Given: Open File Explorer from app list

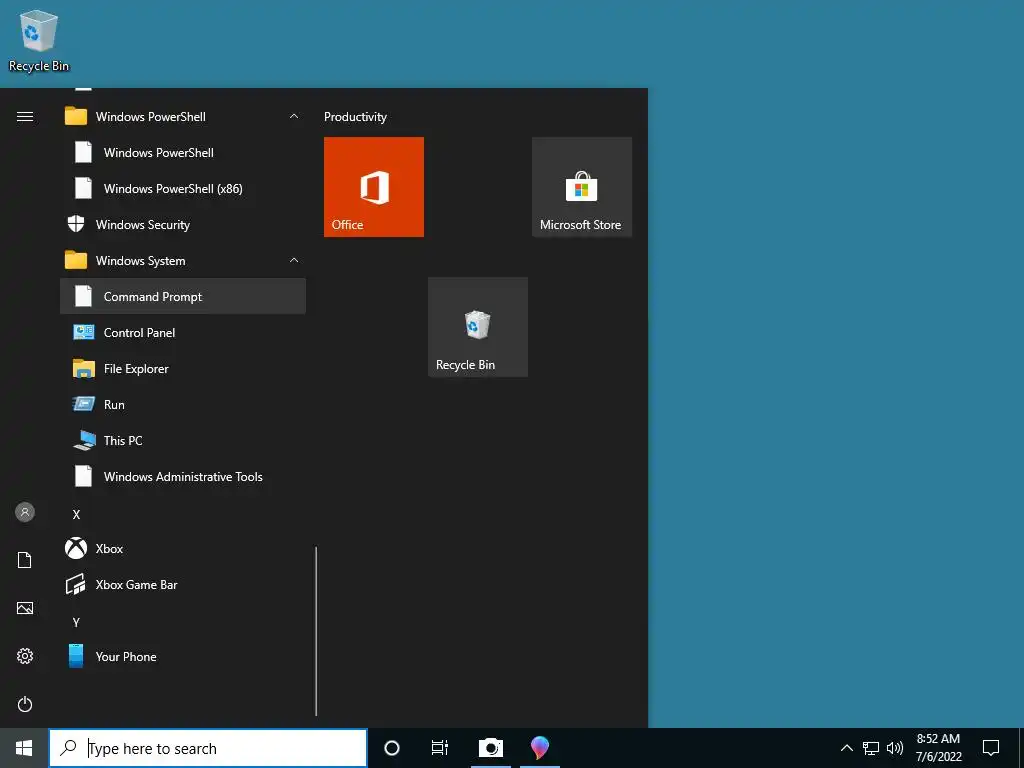Looking at the screenshot, I should click(x=183, y=368).
